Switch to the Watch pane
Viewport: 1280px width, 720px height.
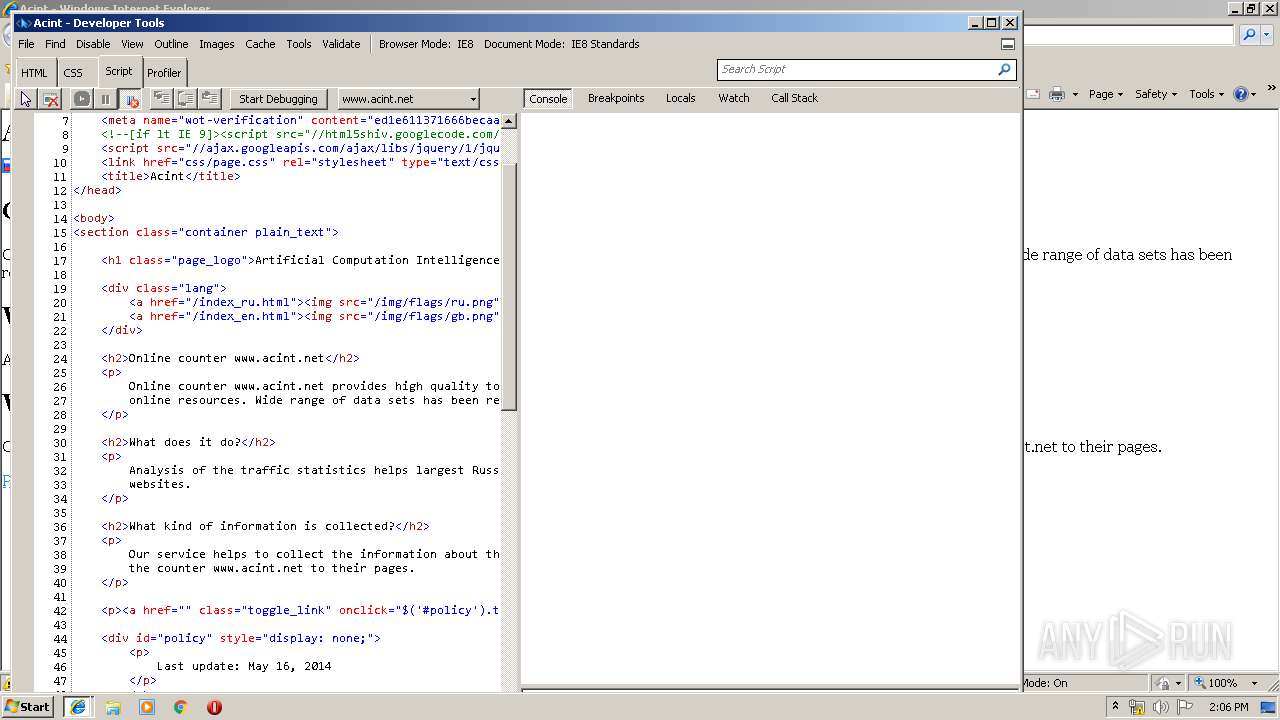(734, 98)
